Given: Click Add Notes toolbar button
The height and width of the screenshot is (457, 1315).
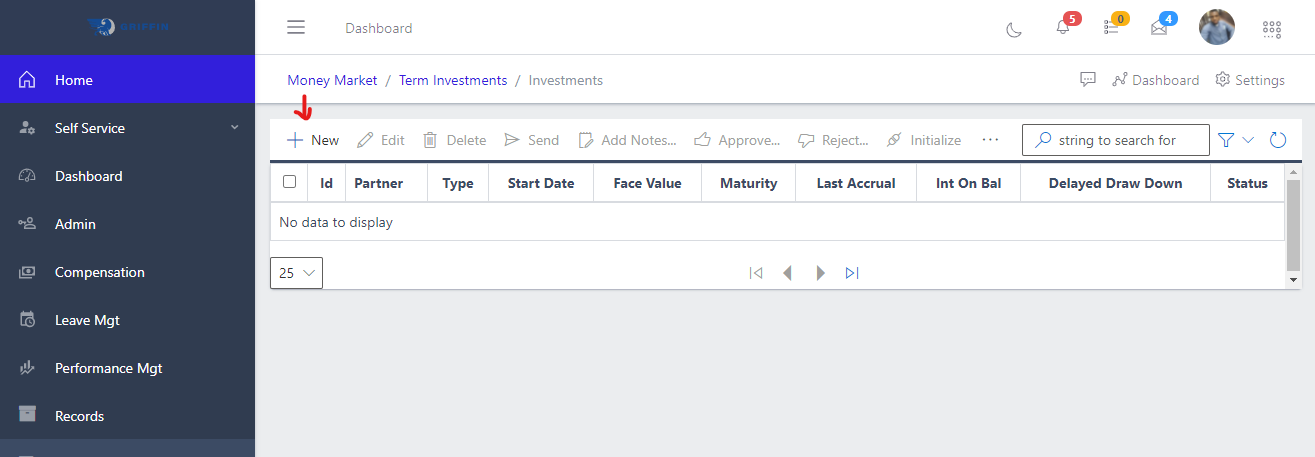Looking at the screenshot, I should pyautogui.click(x=627, y=140).
